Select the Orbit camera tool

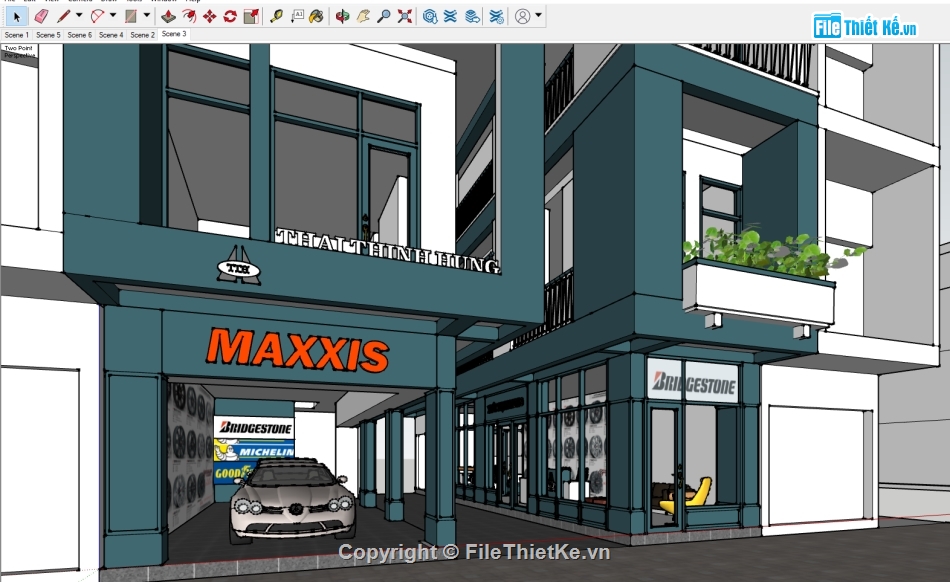(x=342, y=16)
